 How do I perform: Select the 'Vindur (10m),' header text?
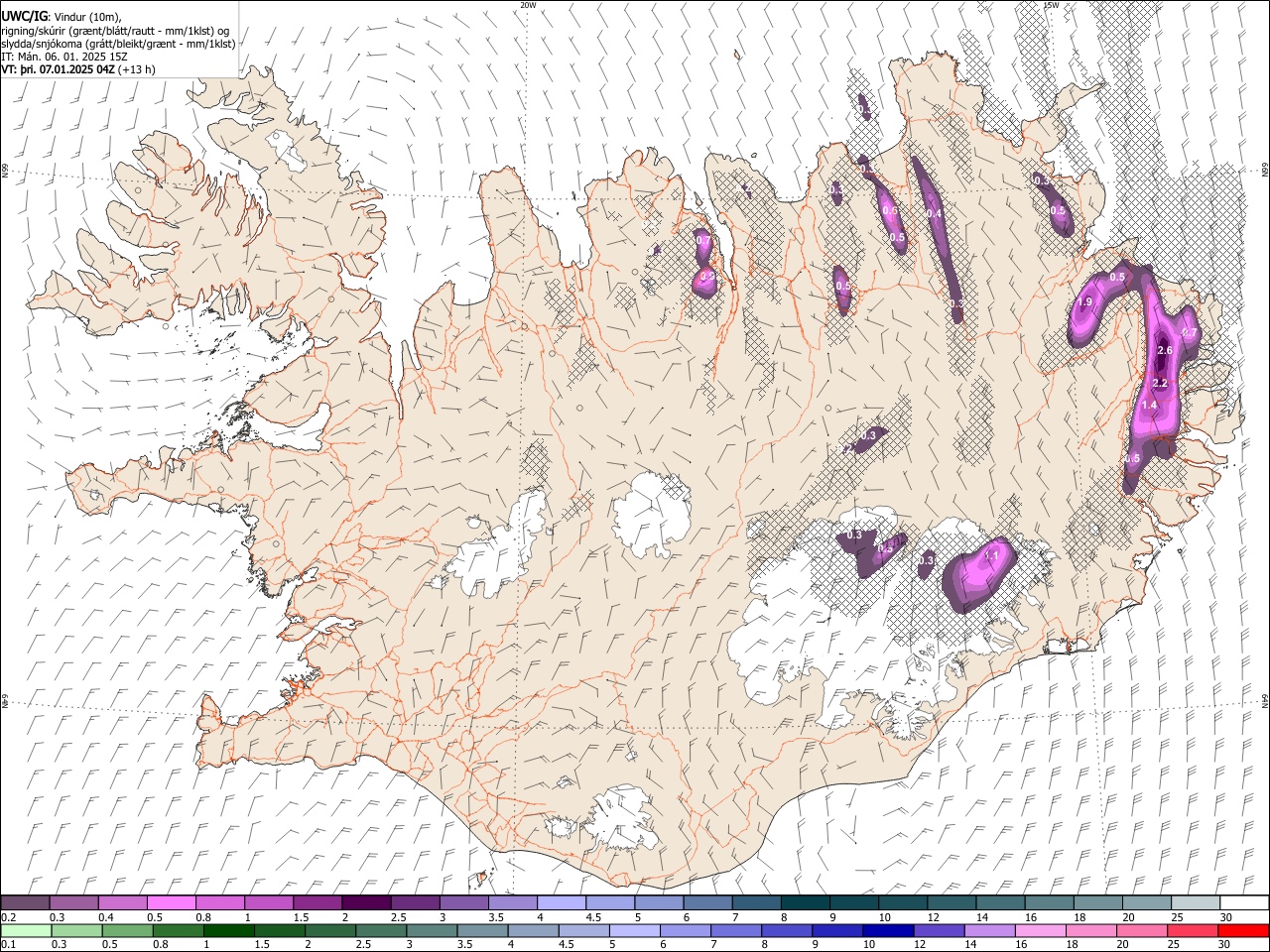86,17
